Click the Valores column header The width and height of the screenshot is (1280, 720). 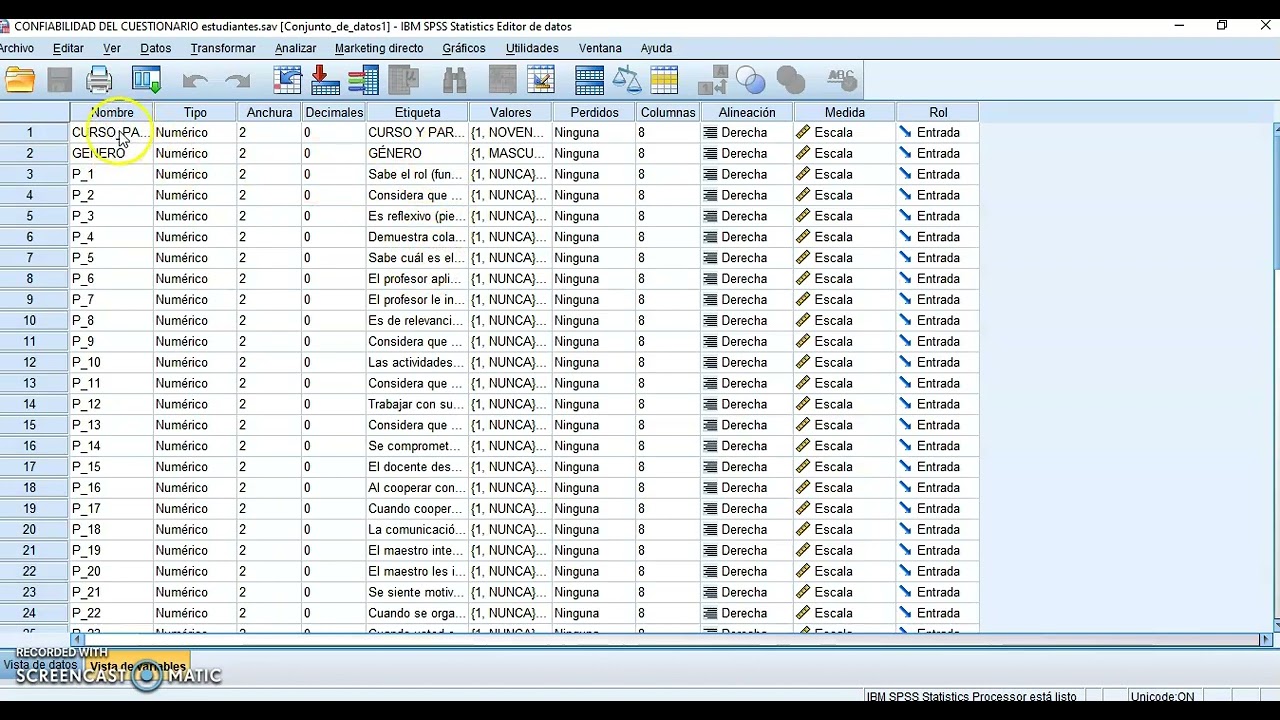coord(510,112)
